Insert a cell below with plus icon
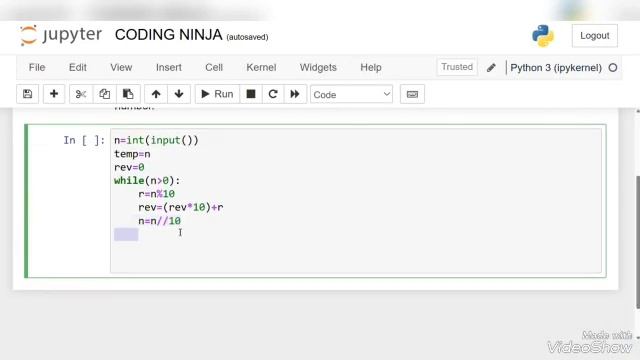This screenshot has height=360, width=640. pyautogui.click(x=53, y=94)
